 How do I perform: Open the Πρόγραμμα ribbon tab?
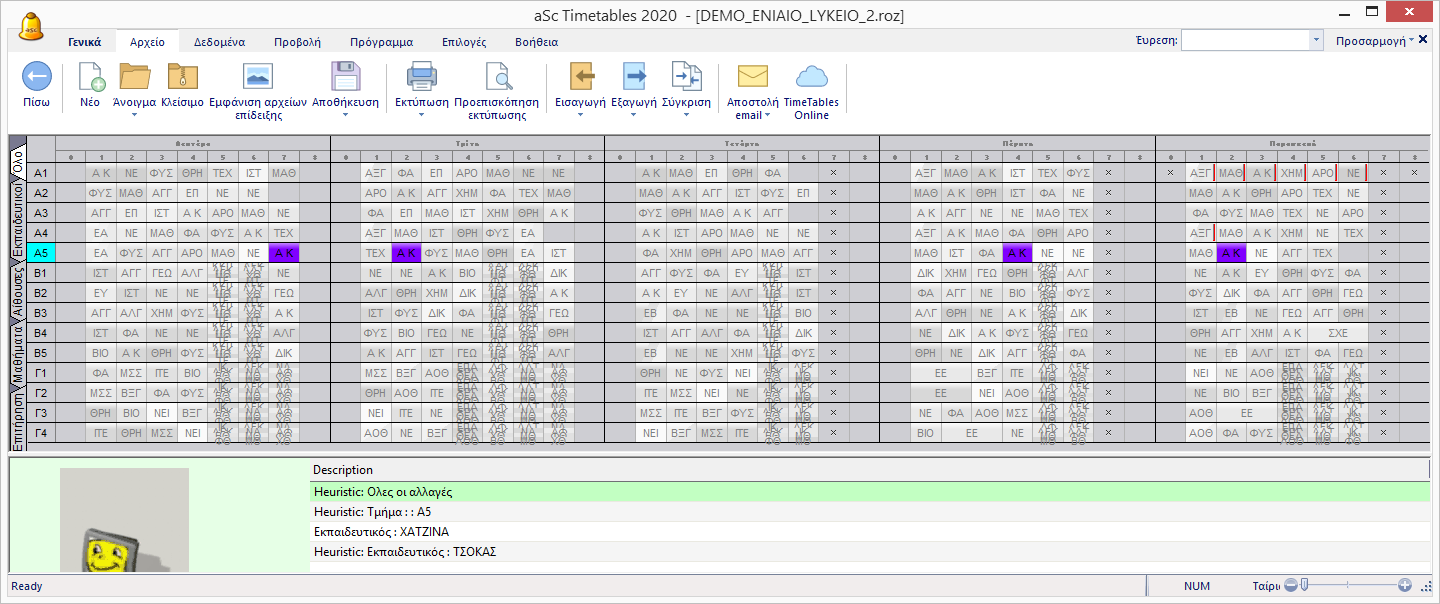pos(381,42)
